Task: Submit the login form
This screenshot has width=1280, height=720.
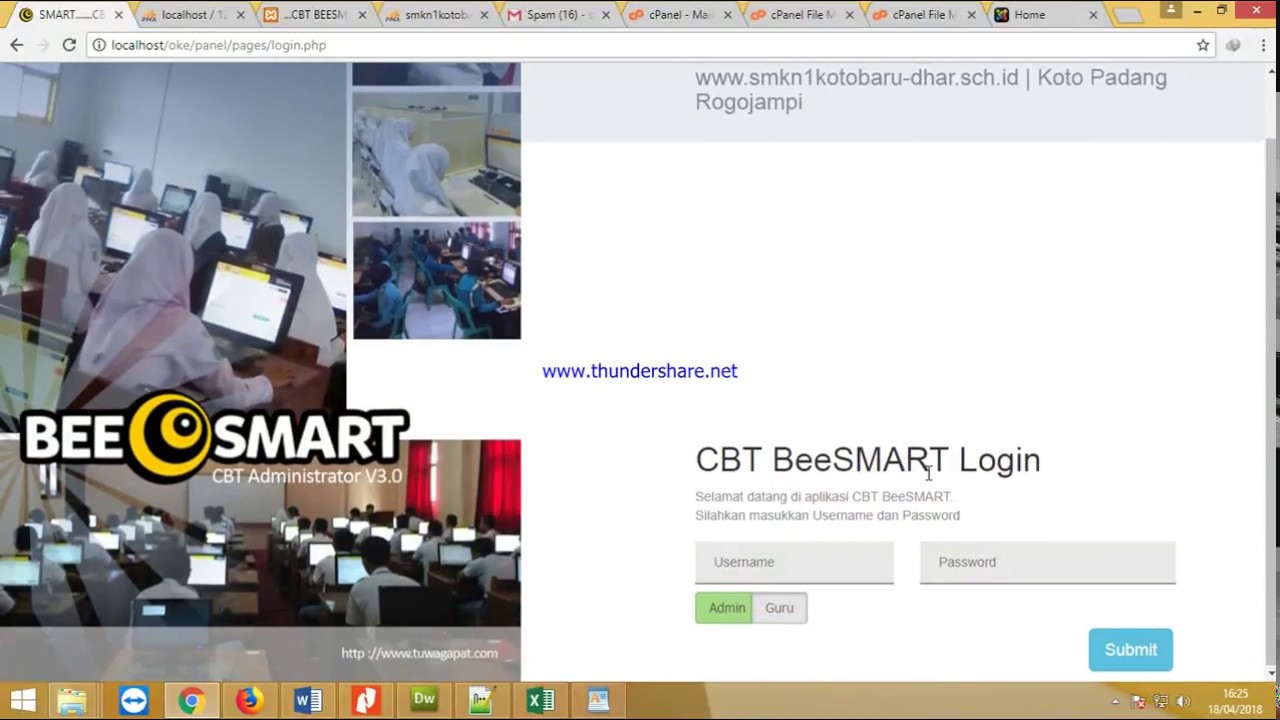Action: tap(1130, 650)
